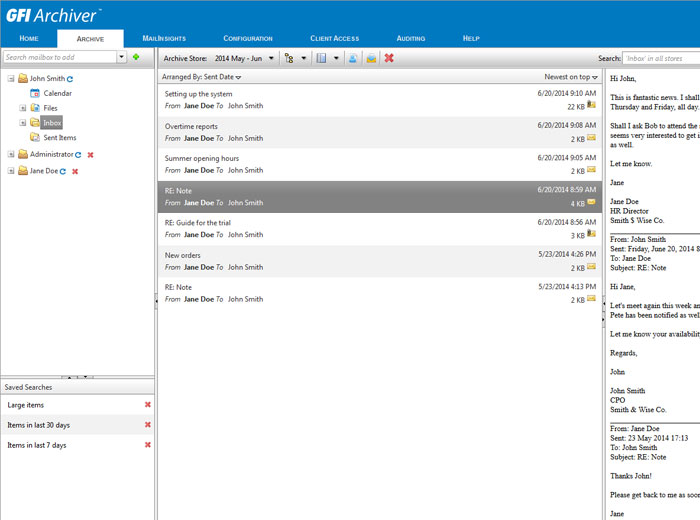The image size is (700, 520).
Task: Select the highlighted RE: Note email from 6/20/2014
Action: pos(379,197)
